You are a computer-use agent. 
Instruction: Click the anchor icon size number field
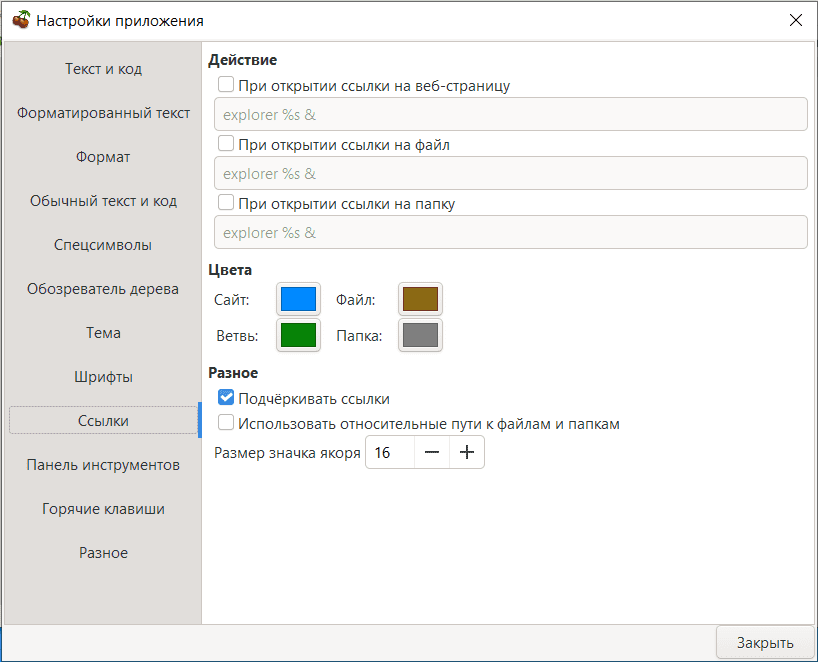click(x=389, y=453)
